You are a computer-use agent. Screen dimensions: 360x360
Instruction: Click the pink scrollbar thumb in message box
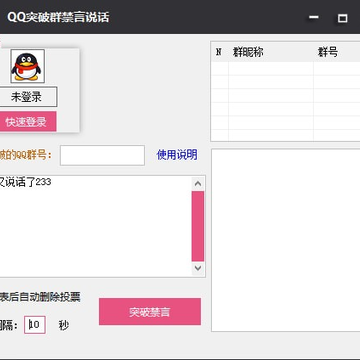click(x=198, y=226)
